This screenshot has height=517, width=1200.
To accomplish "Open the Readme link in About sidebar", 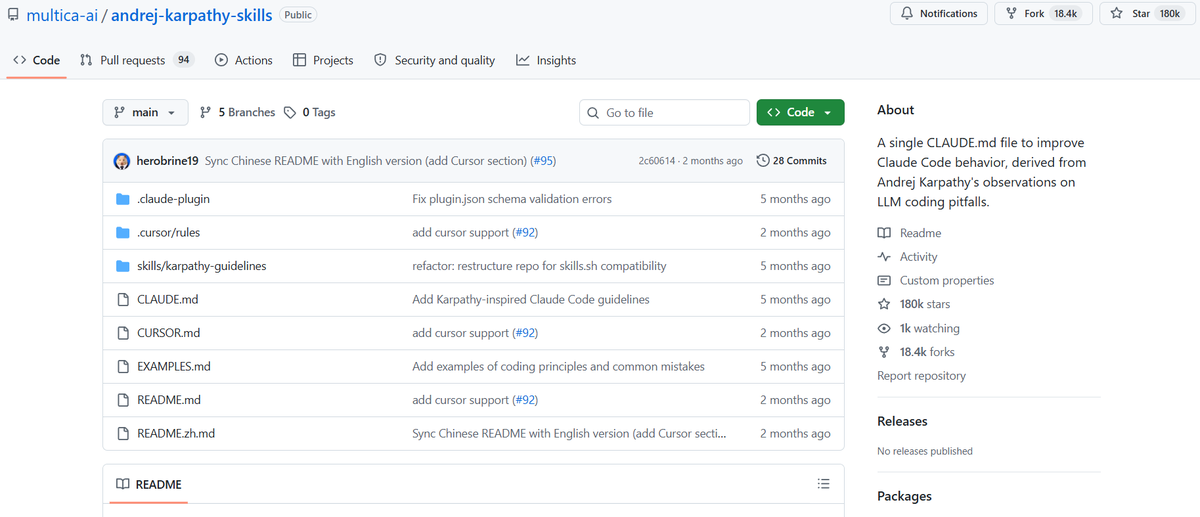I will coord(909,233).
